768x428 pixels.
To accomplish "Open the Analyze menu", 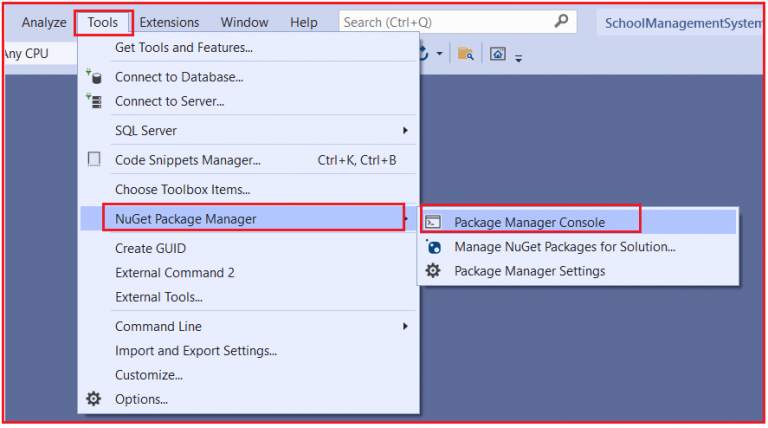I will click(x=44, y=22).
